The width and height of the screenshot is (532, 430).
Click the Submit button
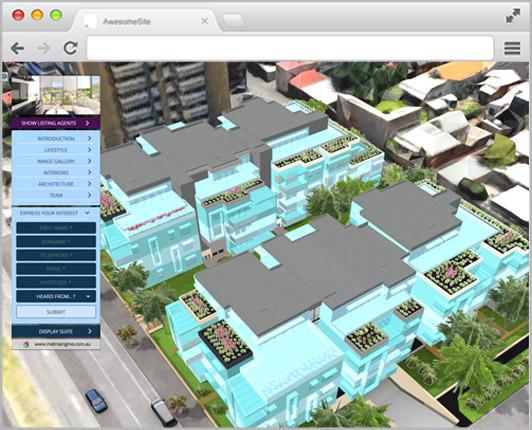tap(56, 312)
